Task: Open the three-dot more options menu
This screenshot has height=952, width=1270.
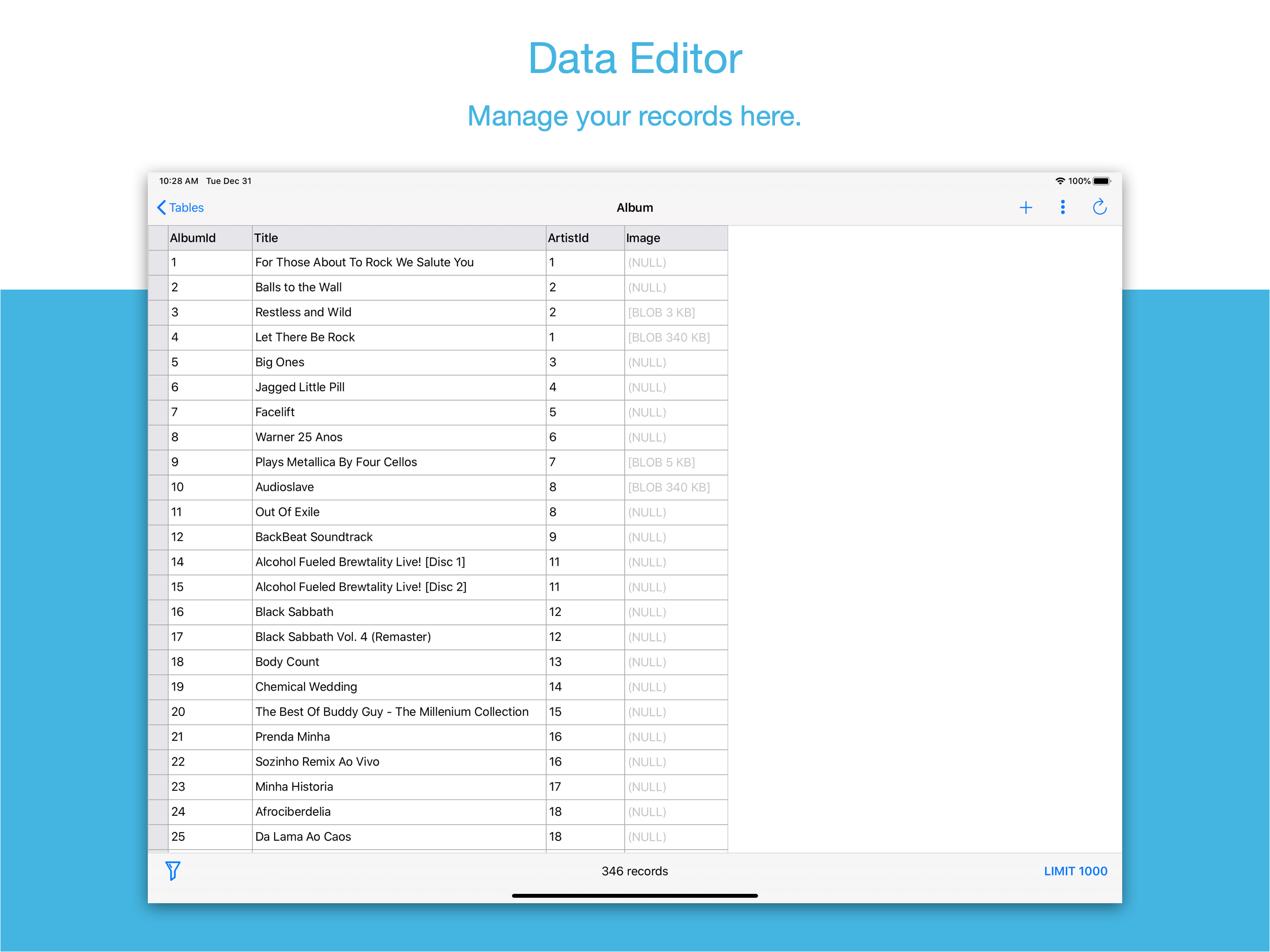Action: (1062, 207)
